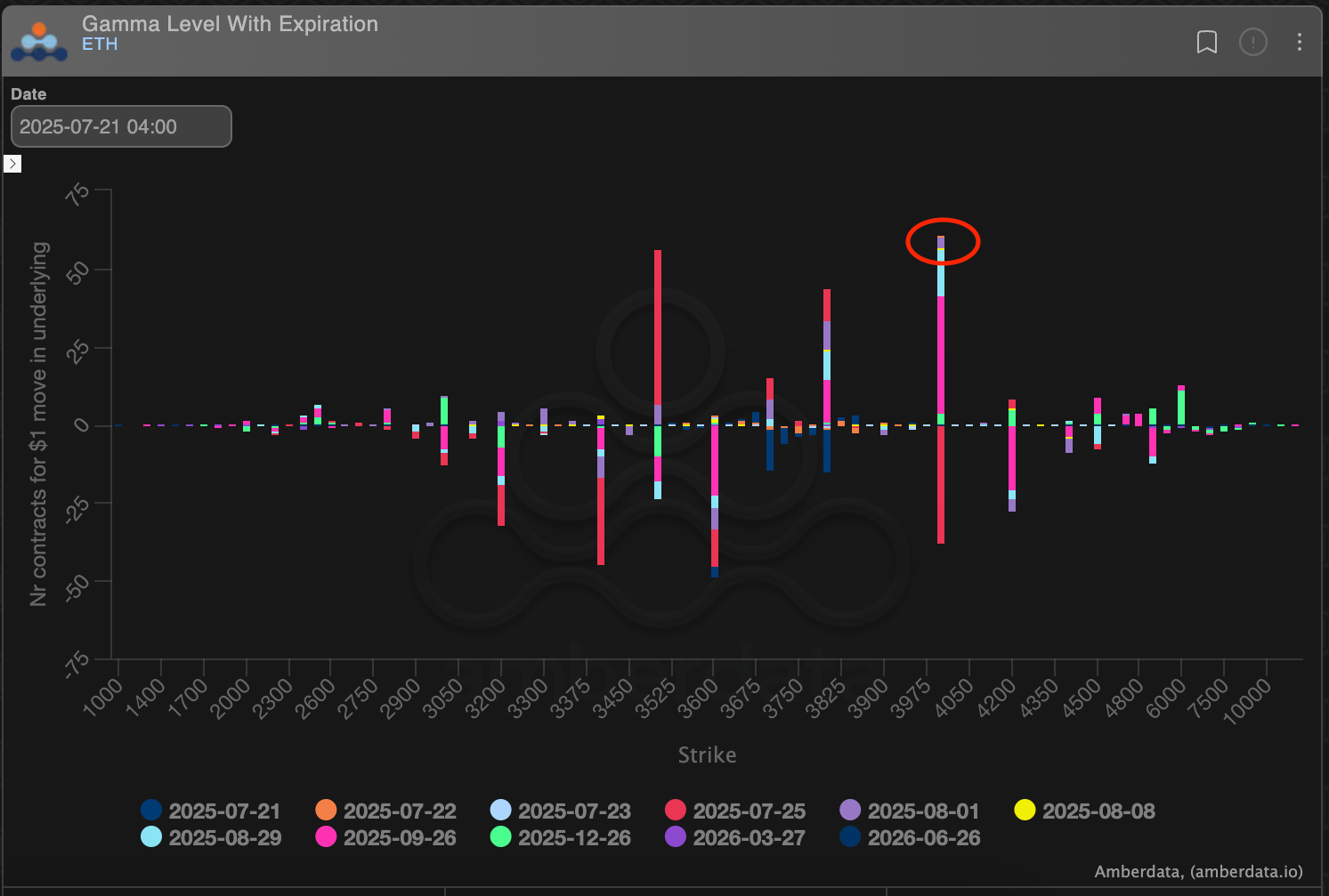Click the cyan dot beside 2025-08-29

click(x=151, y=837)
